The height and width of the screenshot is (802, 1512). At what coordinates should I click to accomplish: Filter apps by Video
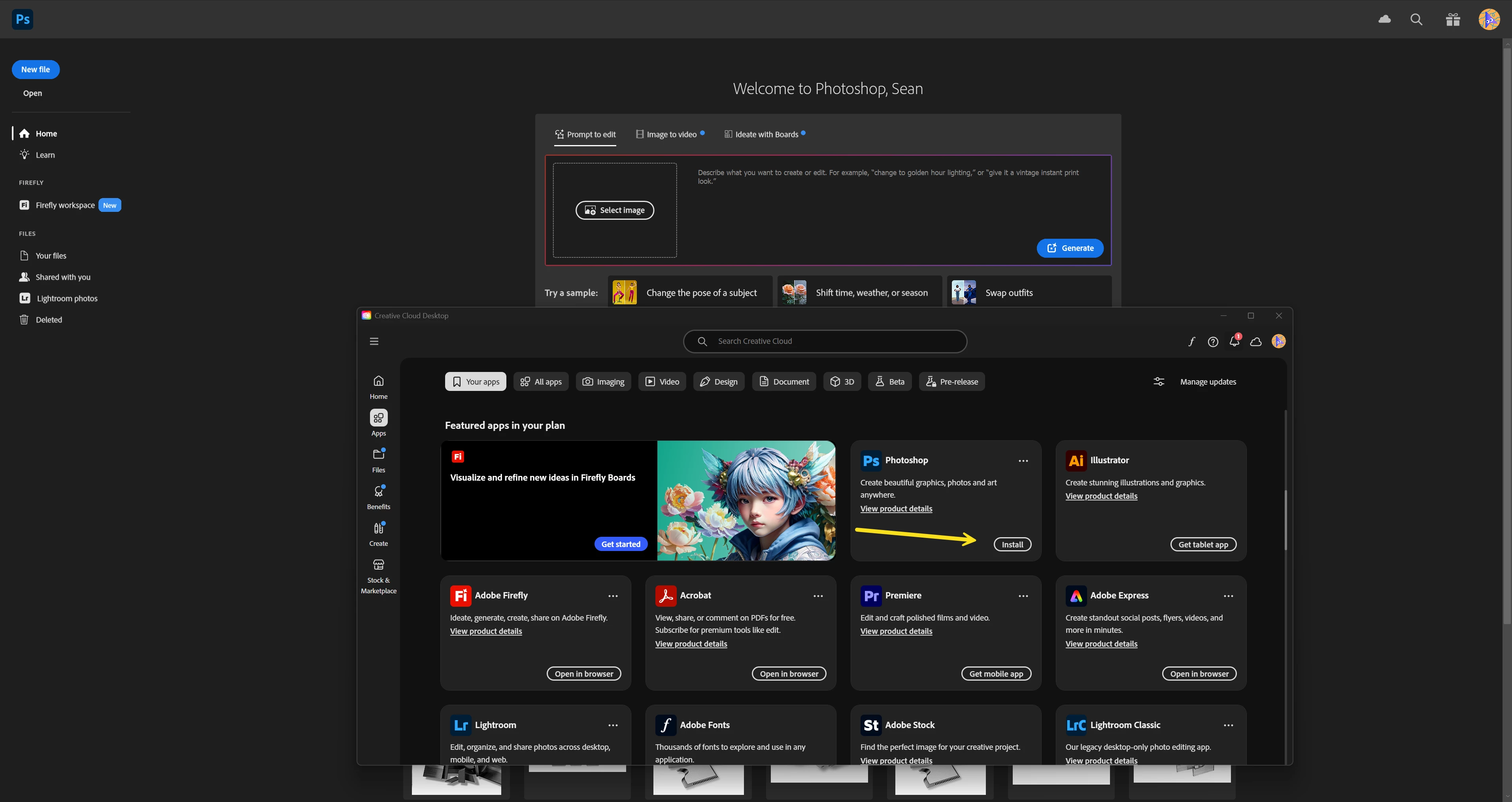tap(662, 381)
